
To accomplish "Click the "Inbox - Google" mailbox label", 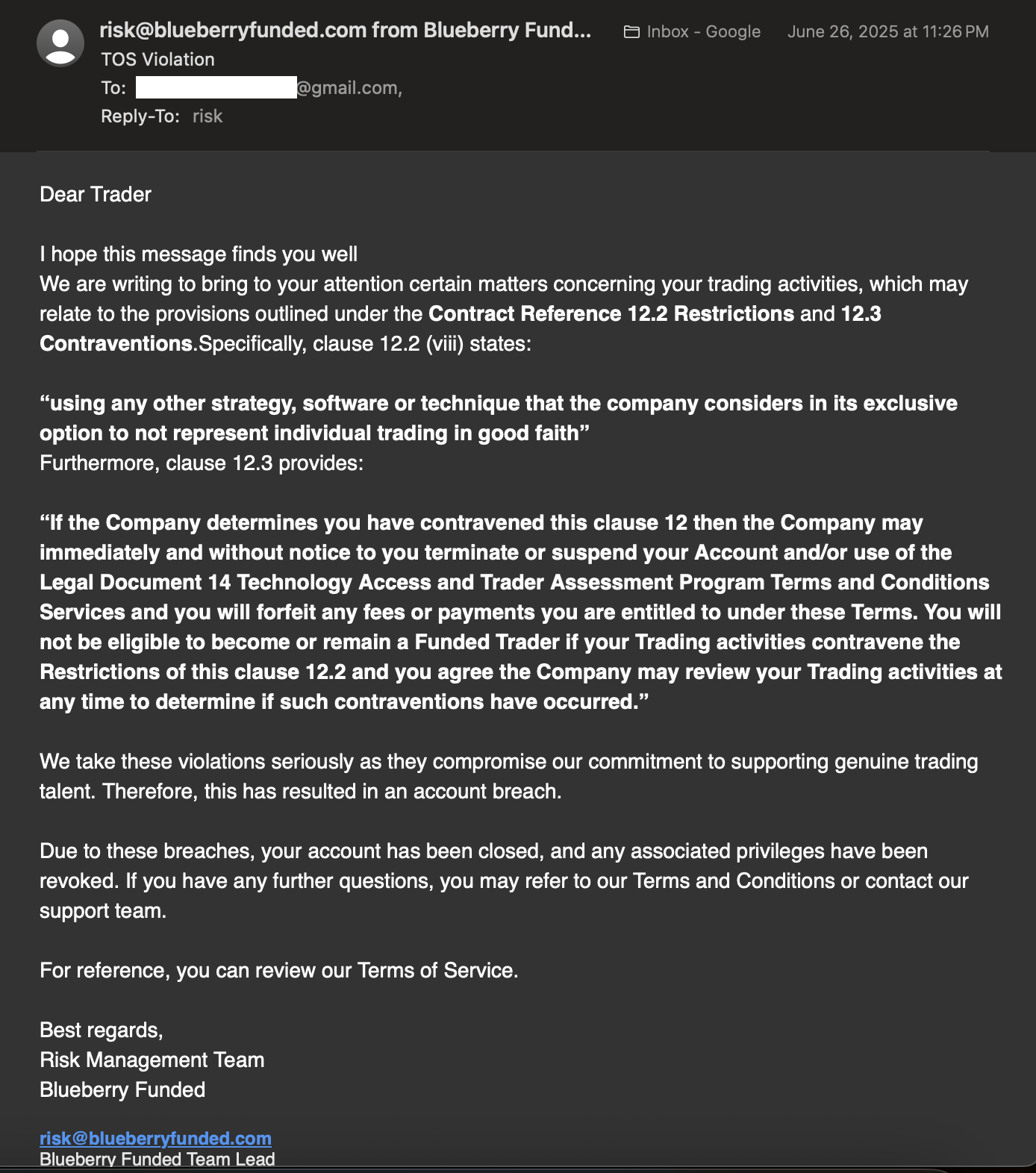I will (703, 32).
